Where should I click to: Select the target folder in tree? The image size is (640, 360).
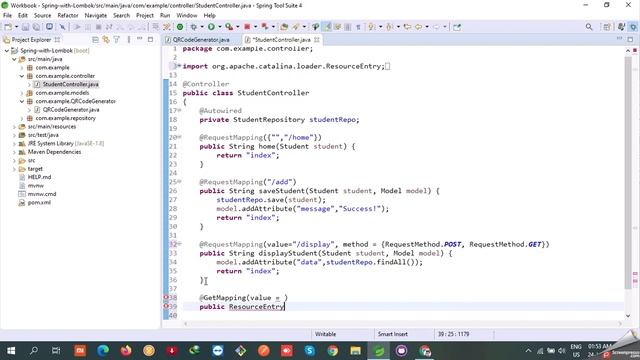pos(35,169)
